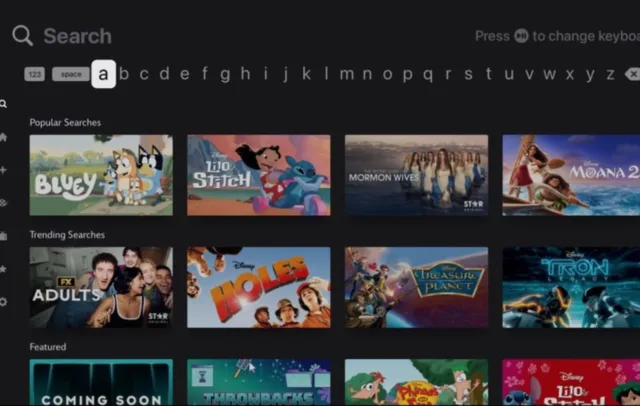Select letter c on the keyboard row
Image resolution: width=640 pixels, height=406 pixels.
point(144,75)
